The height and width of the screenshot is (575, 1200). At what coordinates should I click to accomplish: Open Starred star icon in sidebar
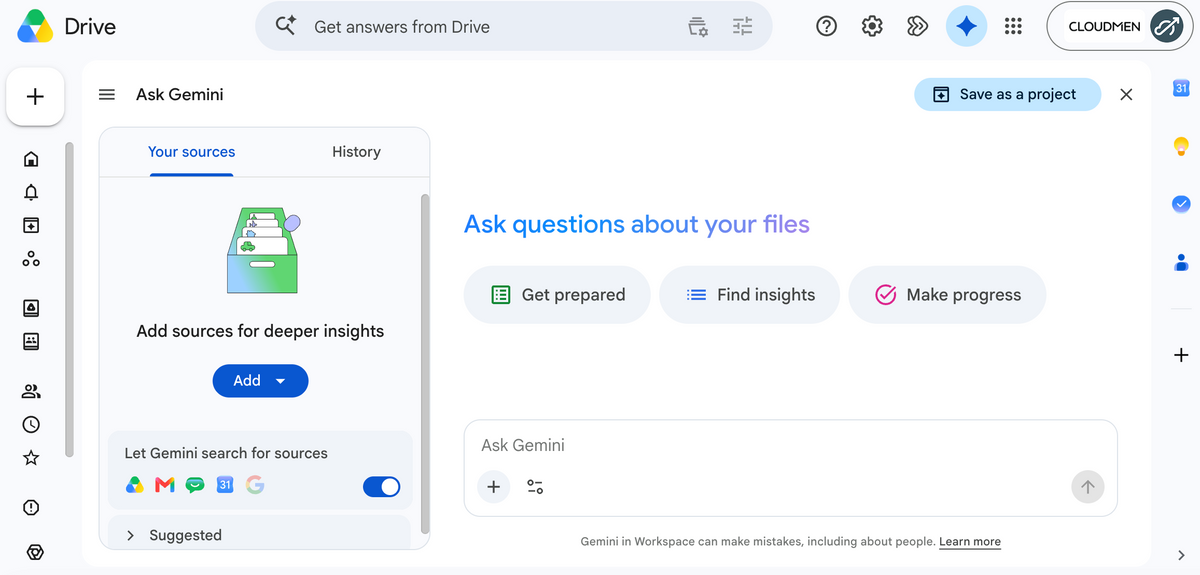point(31,458)
